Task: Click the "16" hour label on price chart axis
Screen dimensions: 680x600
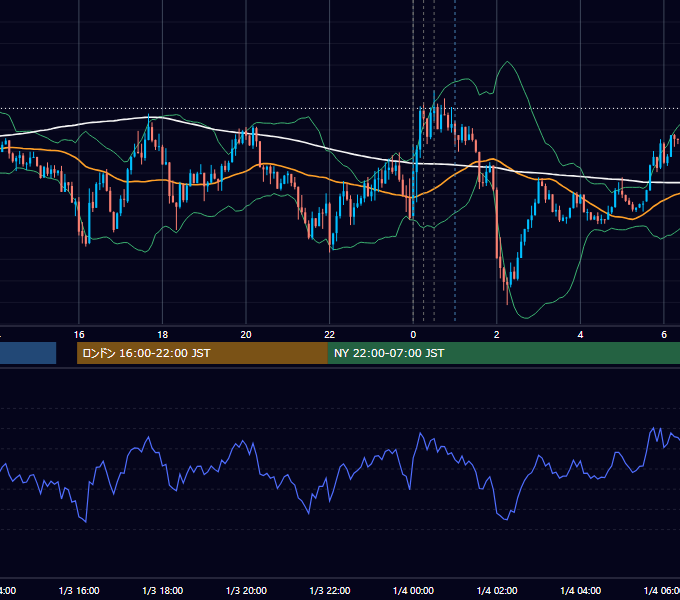Action: click(79, 335)
